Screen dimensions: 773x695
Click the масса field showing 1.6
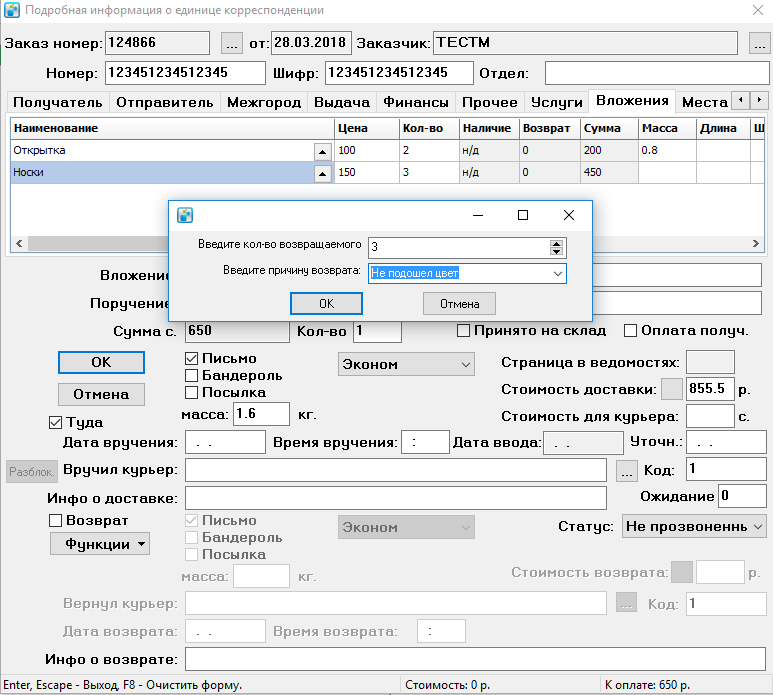(x=261, y=414)
